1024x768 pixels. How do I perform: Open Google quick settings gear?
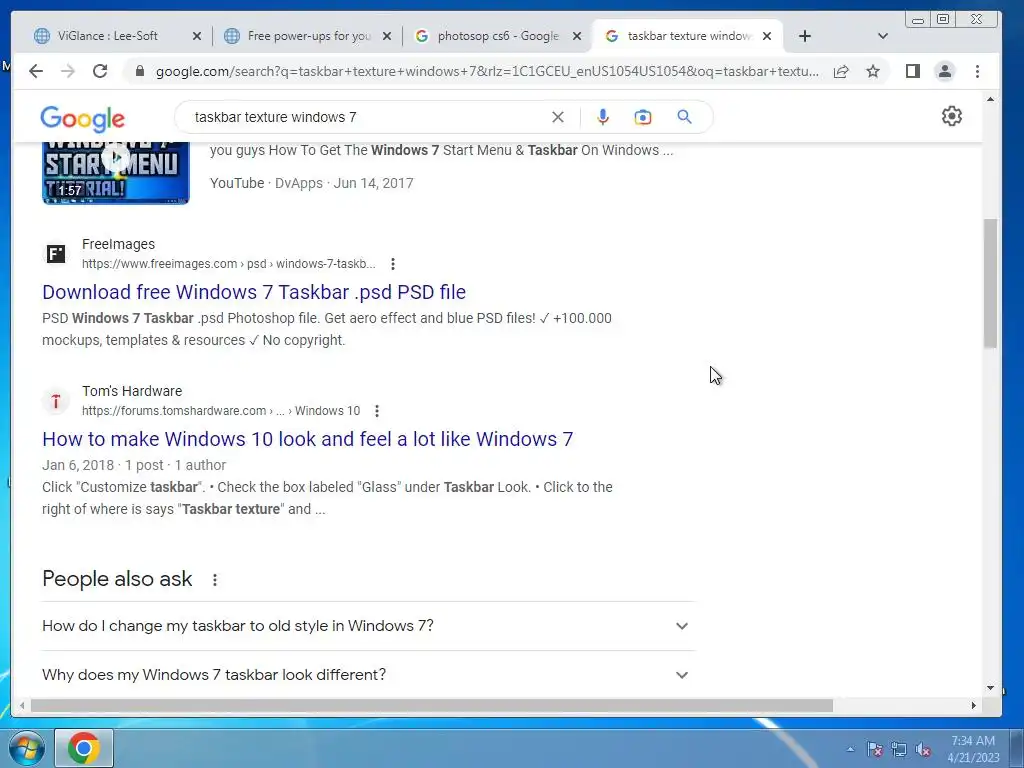pyautogui.click(x=952, y=116)
